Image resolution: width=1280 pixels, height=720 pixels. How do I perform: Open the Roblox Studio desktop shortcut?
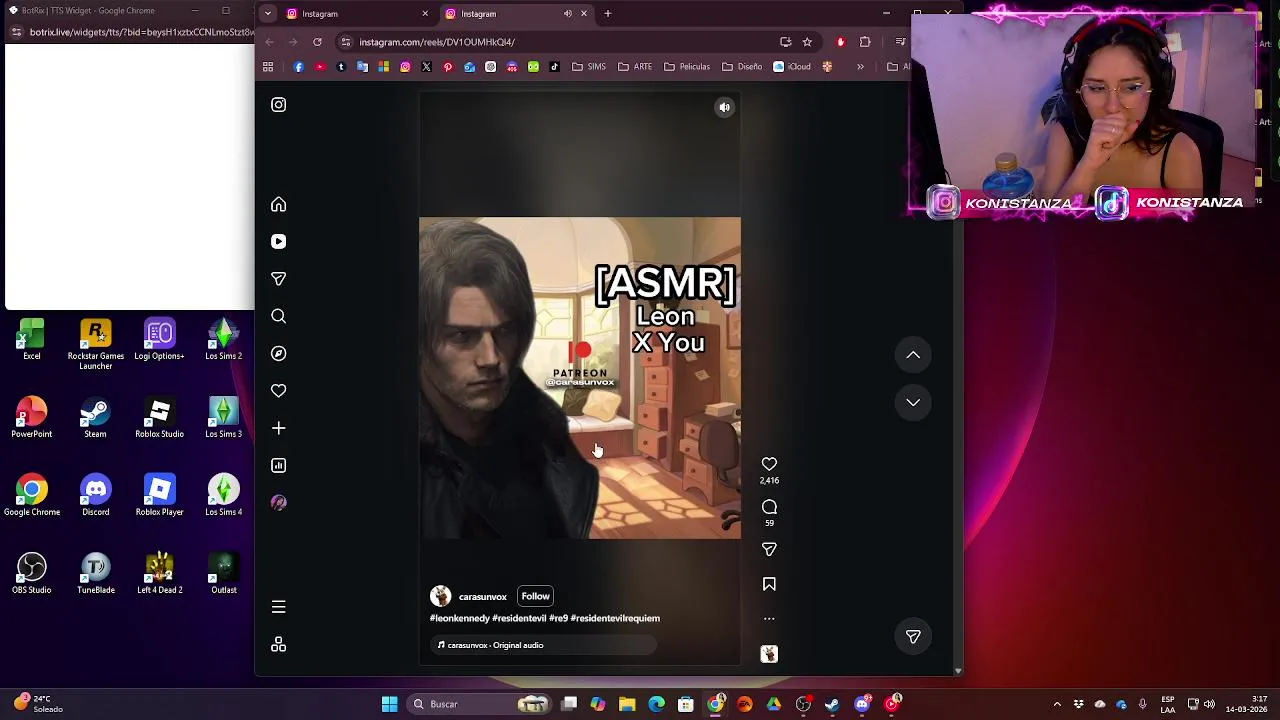tap(159, 418)
